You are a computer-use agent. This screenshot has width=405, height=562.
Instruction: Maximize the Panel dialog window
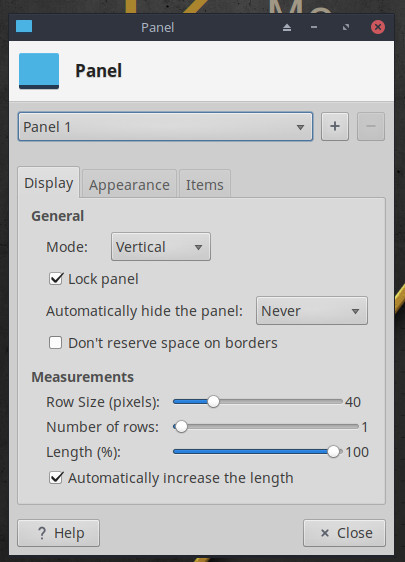pyautogui.click(x=346, y=27)
